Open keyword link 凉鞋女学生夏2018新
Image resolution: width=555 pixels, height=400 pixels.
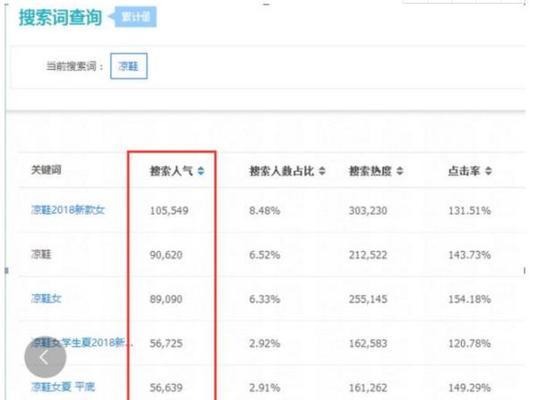pos(82,343)
